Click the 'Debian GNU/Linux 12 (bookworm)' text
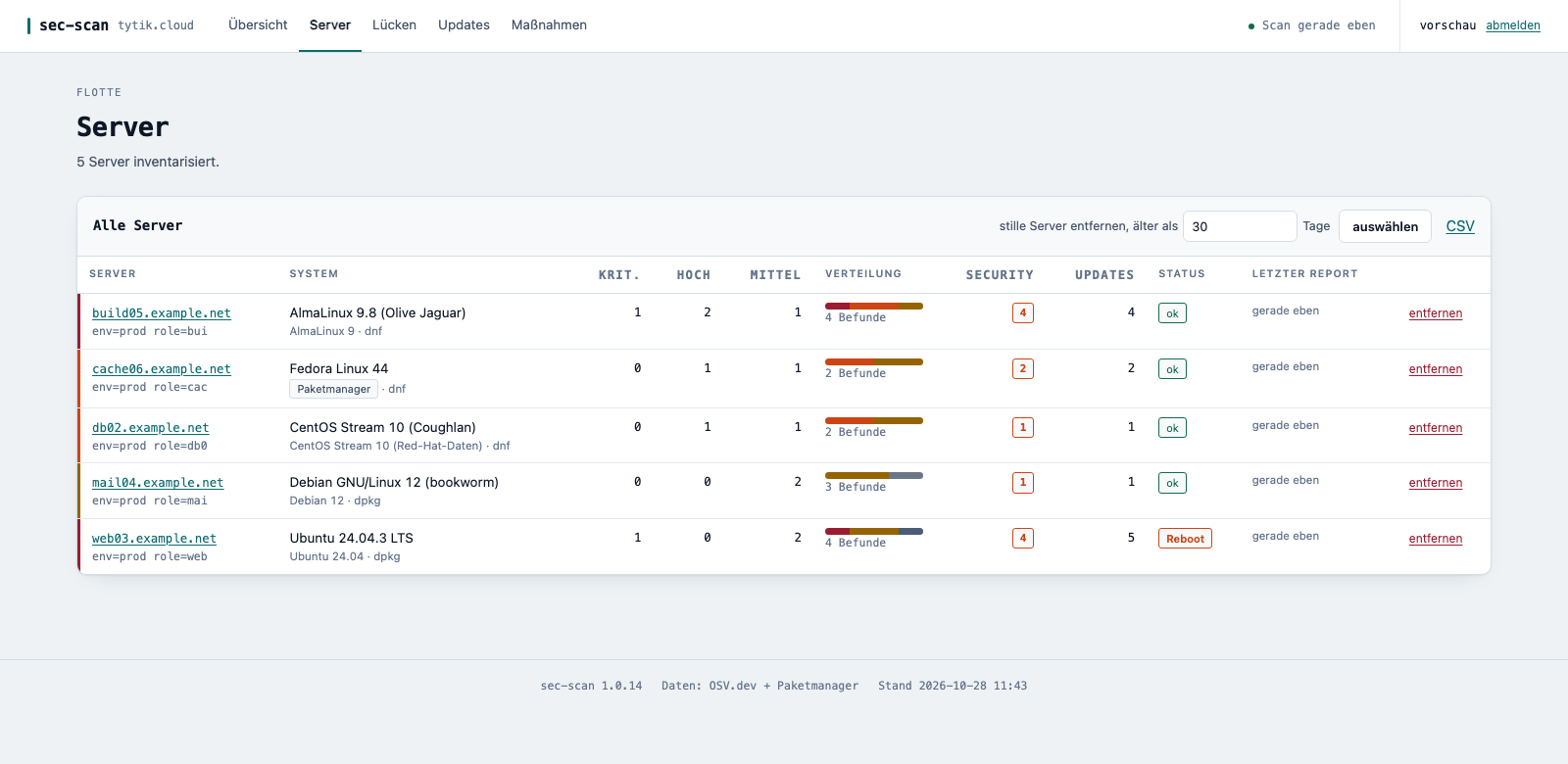 [x=394, y=483]
